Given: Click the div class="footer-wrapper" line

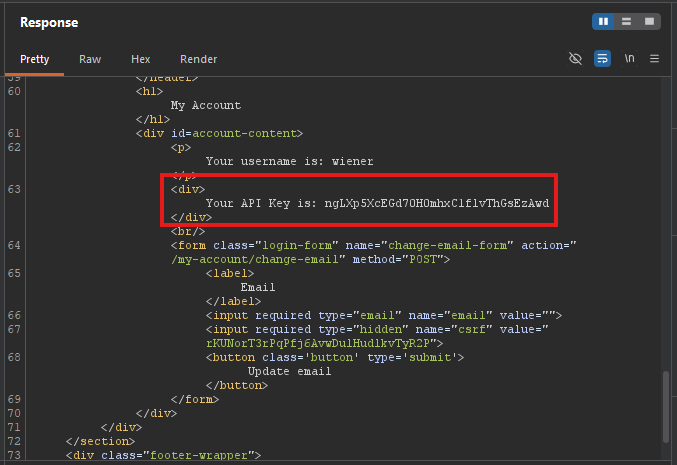Looking at the screenshot, I should pos(163,455).
